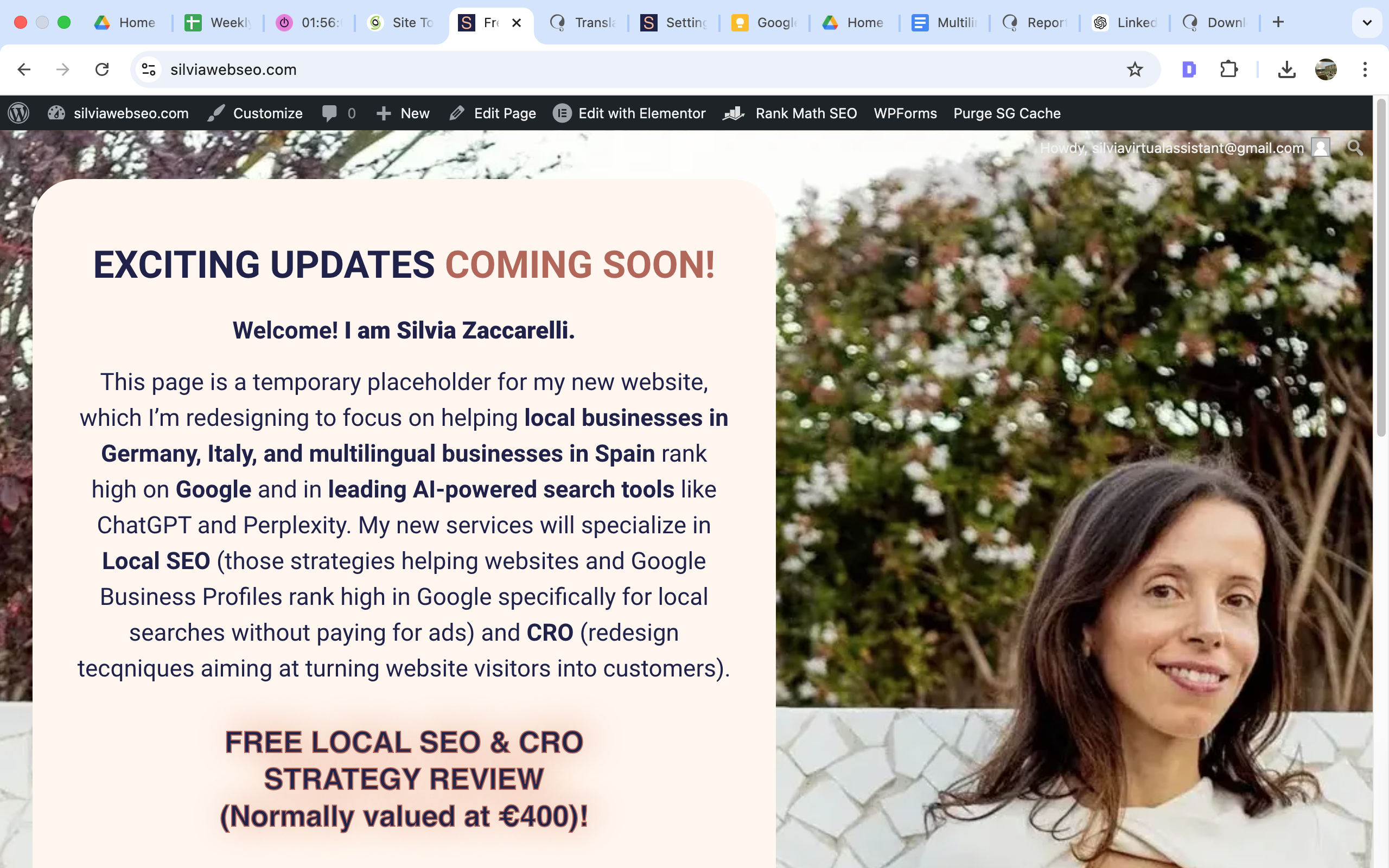Open the Howdy user account menu

(1184, 148)
